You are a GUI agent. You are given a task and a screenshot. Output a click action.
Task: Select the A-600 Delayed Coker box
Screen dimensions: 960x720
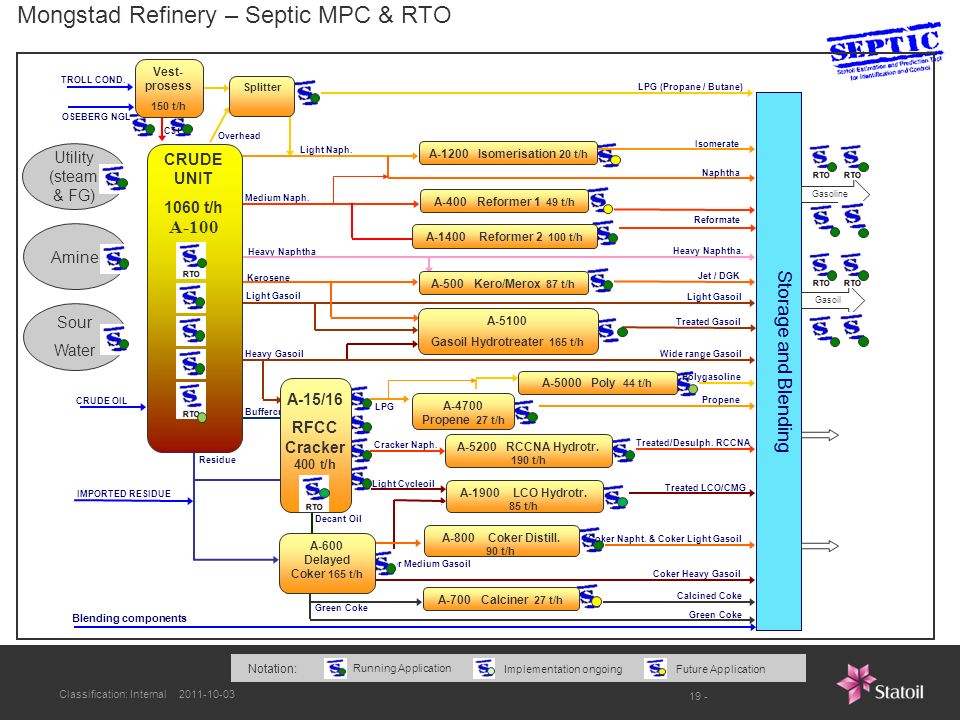point(327,563)
